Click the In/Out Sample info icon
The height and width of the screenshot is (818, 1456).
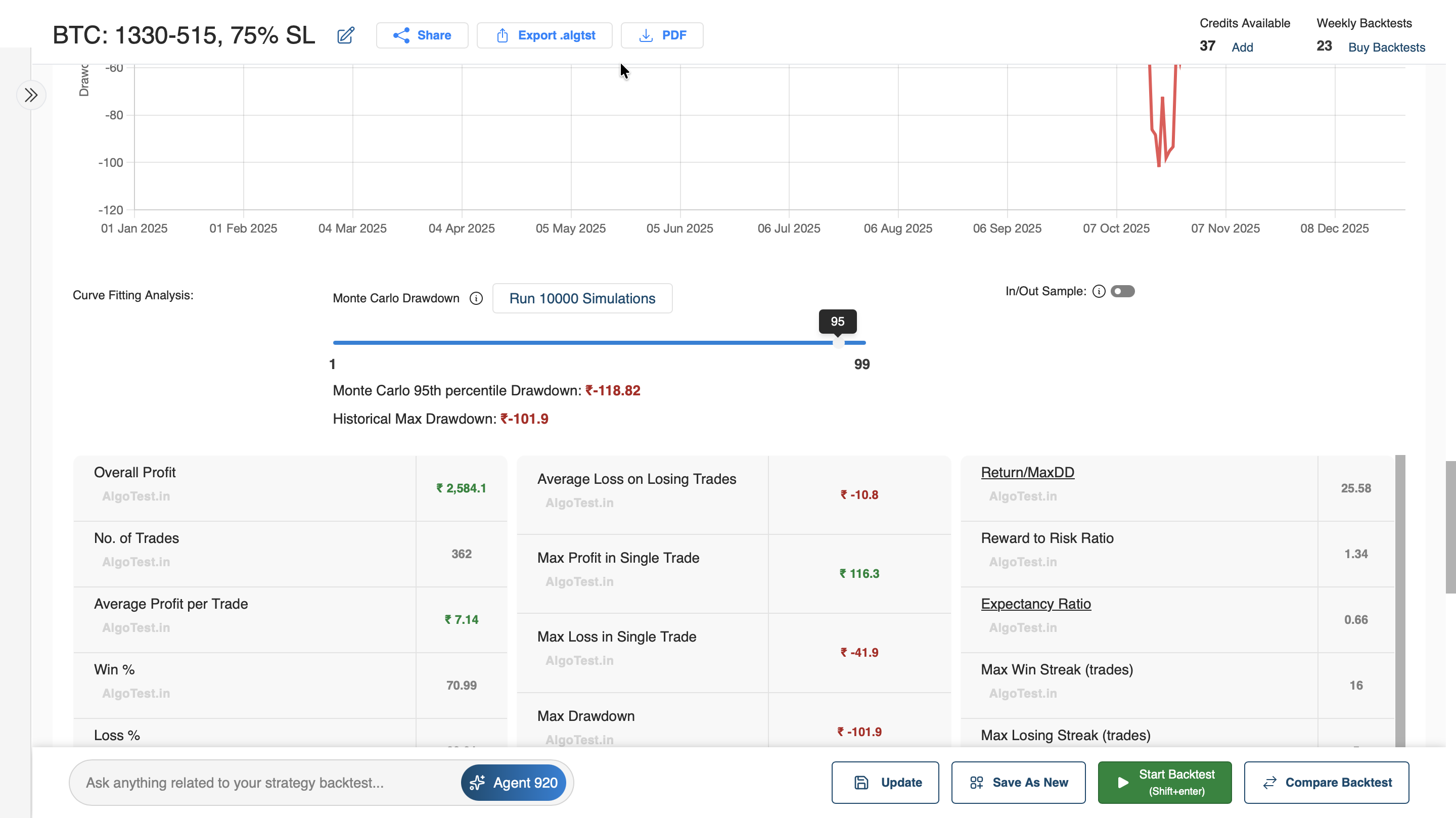[x=1098, y=291]
